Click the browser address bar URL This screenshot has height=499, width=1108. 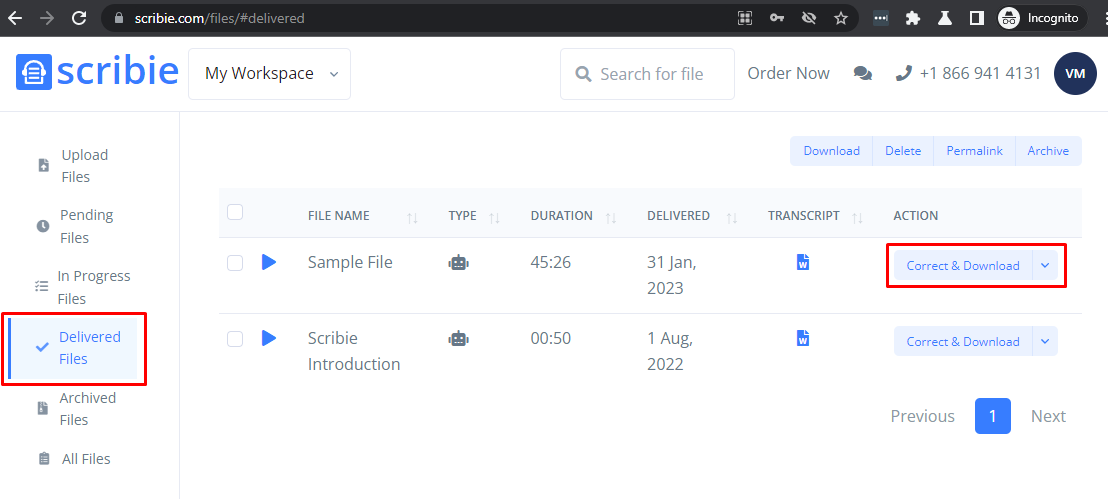(219, 18)
